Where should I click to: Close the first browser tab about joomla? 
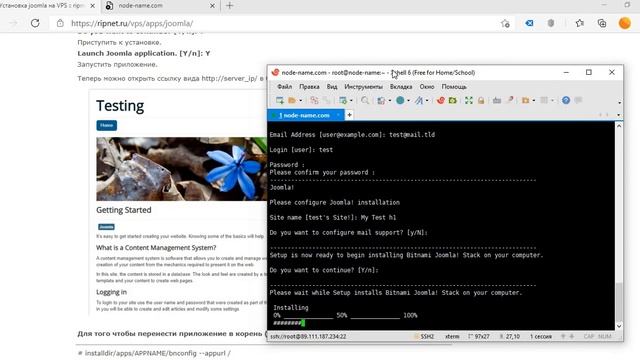(93, 6)
